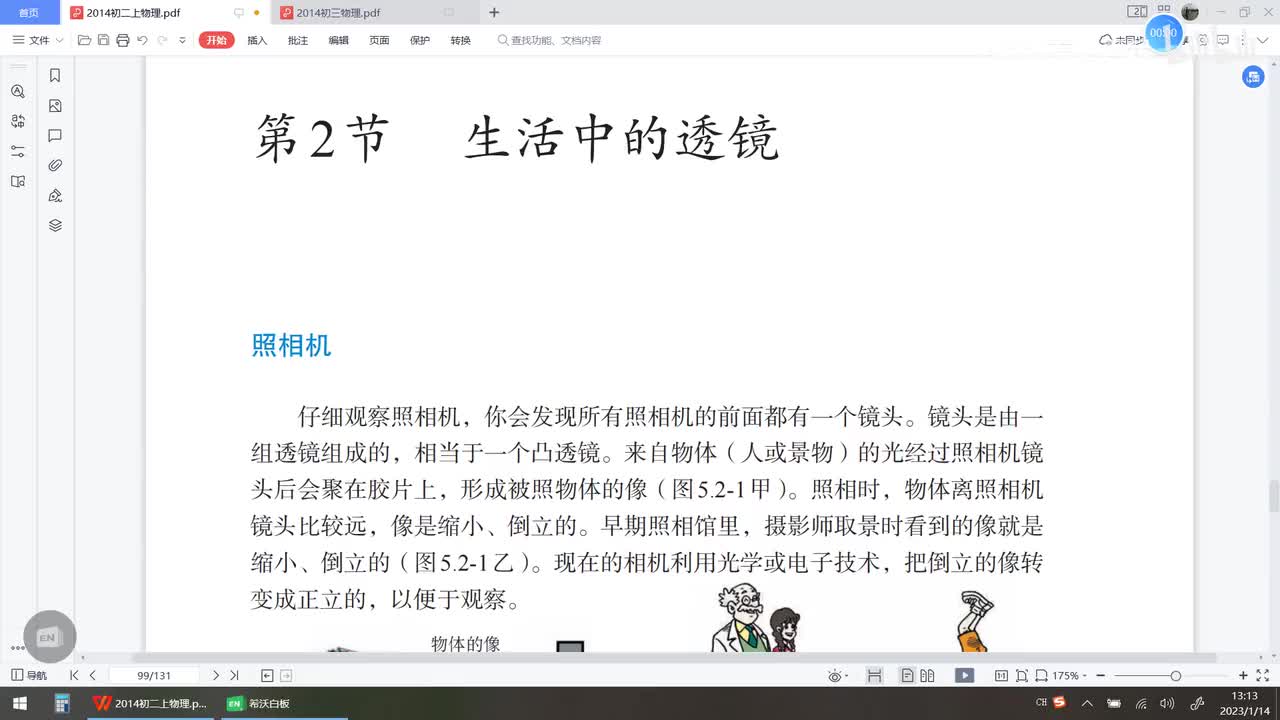Select the 转换 ribbon tab

point(460,40)
